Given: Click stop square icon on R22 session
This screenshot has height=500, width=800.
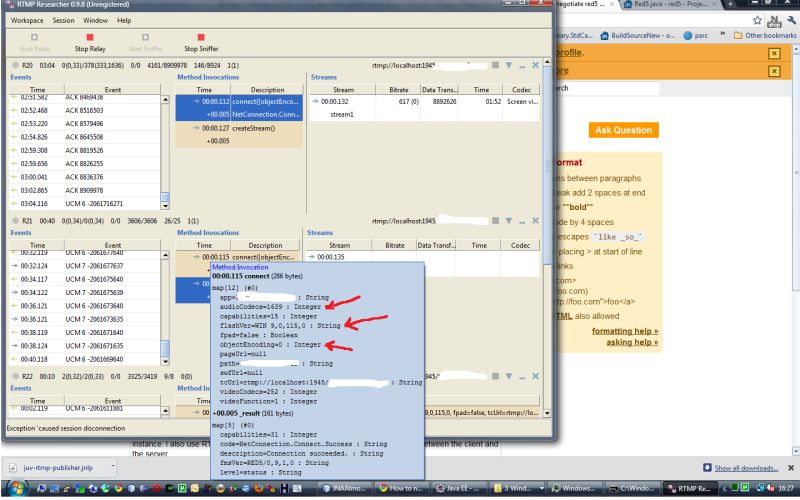Looking at the screenshot, I should (495, 376).
